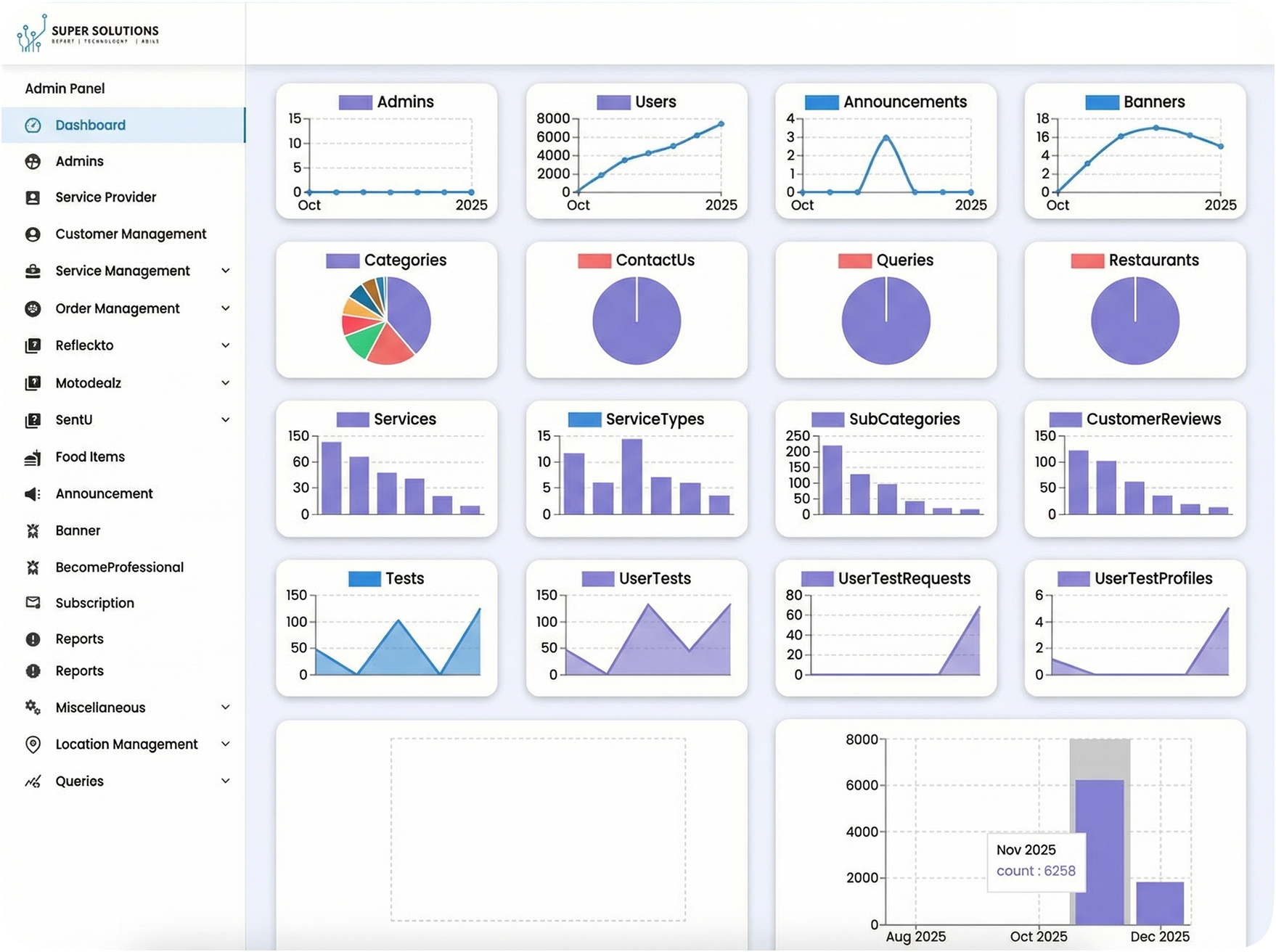Expand the Service Management submenu chevron

pos(226,271)
